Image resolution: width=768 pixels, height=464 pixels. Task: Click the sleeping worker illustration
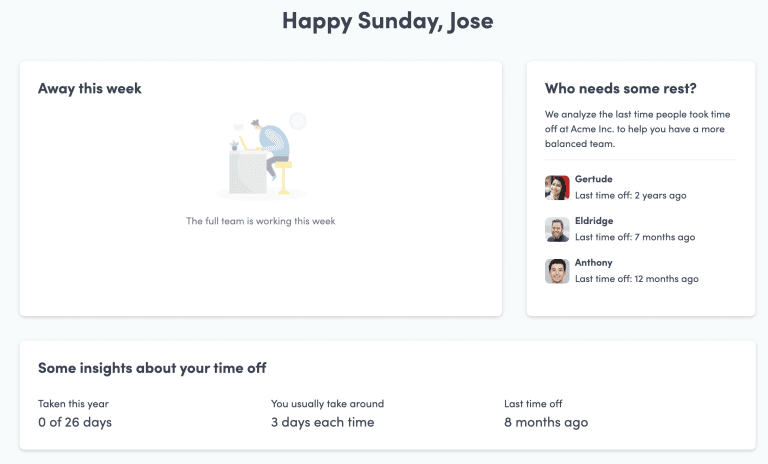pos(261,158)
